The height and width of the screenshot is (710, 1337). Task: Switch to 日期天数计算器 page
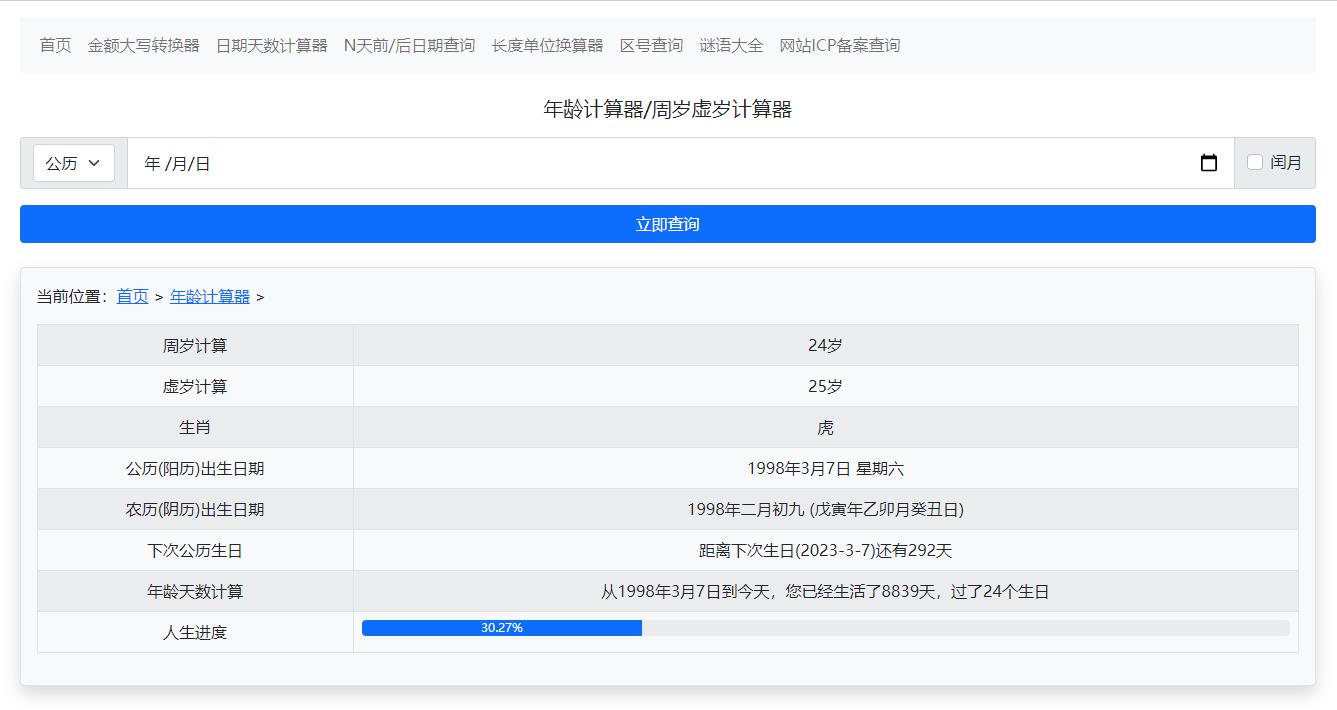tap(269, 45)
